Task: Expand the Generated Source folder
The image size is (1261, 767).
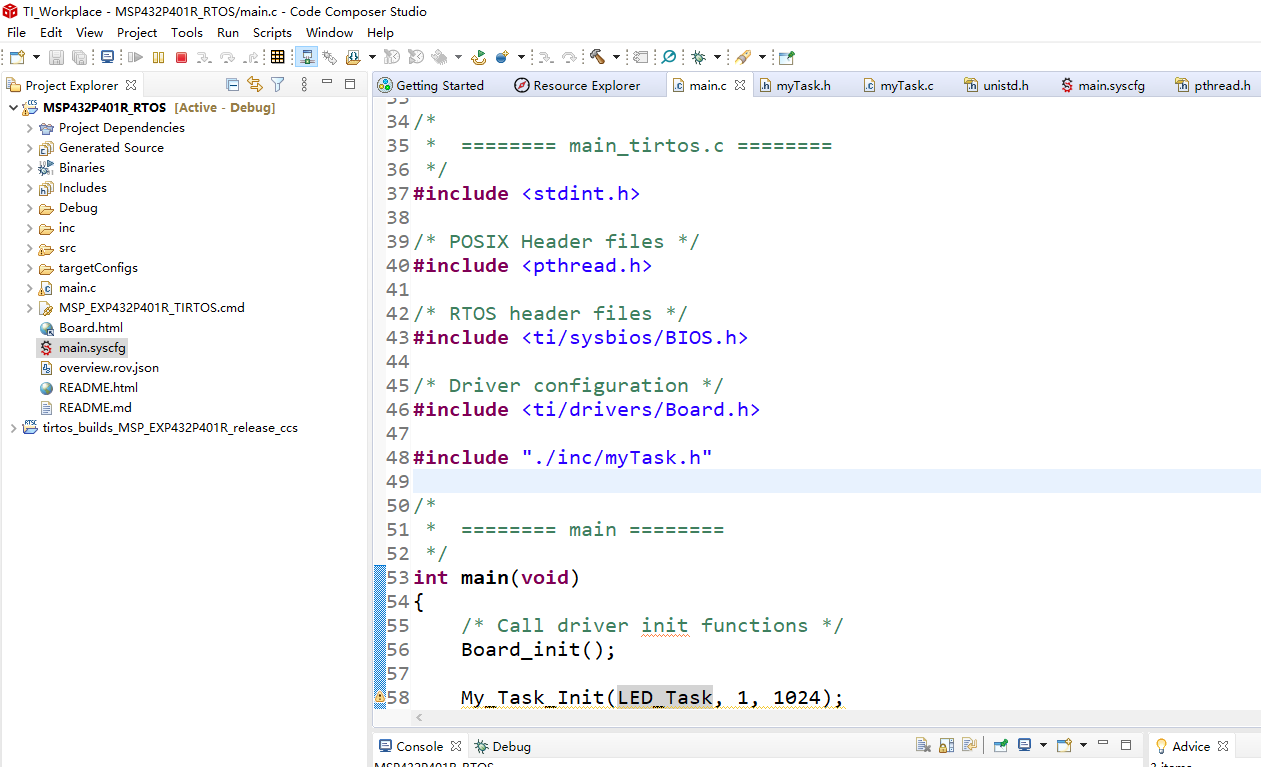Action: (x=30, y=148)
